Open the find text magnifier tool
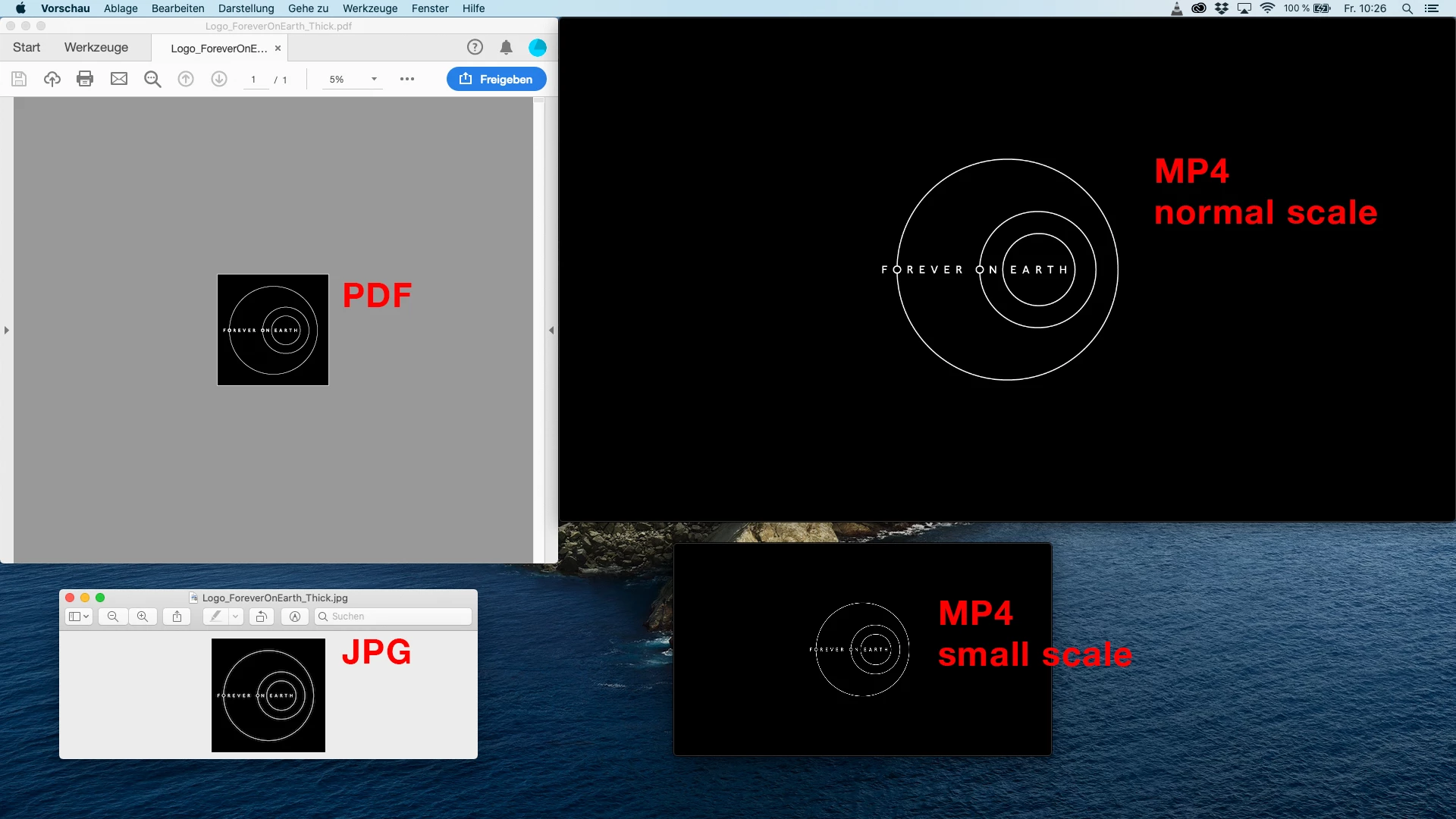Screen dimensions: 1456x819 point(152,79)
